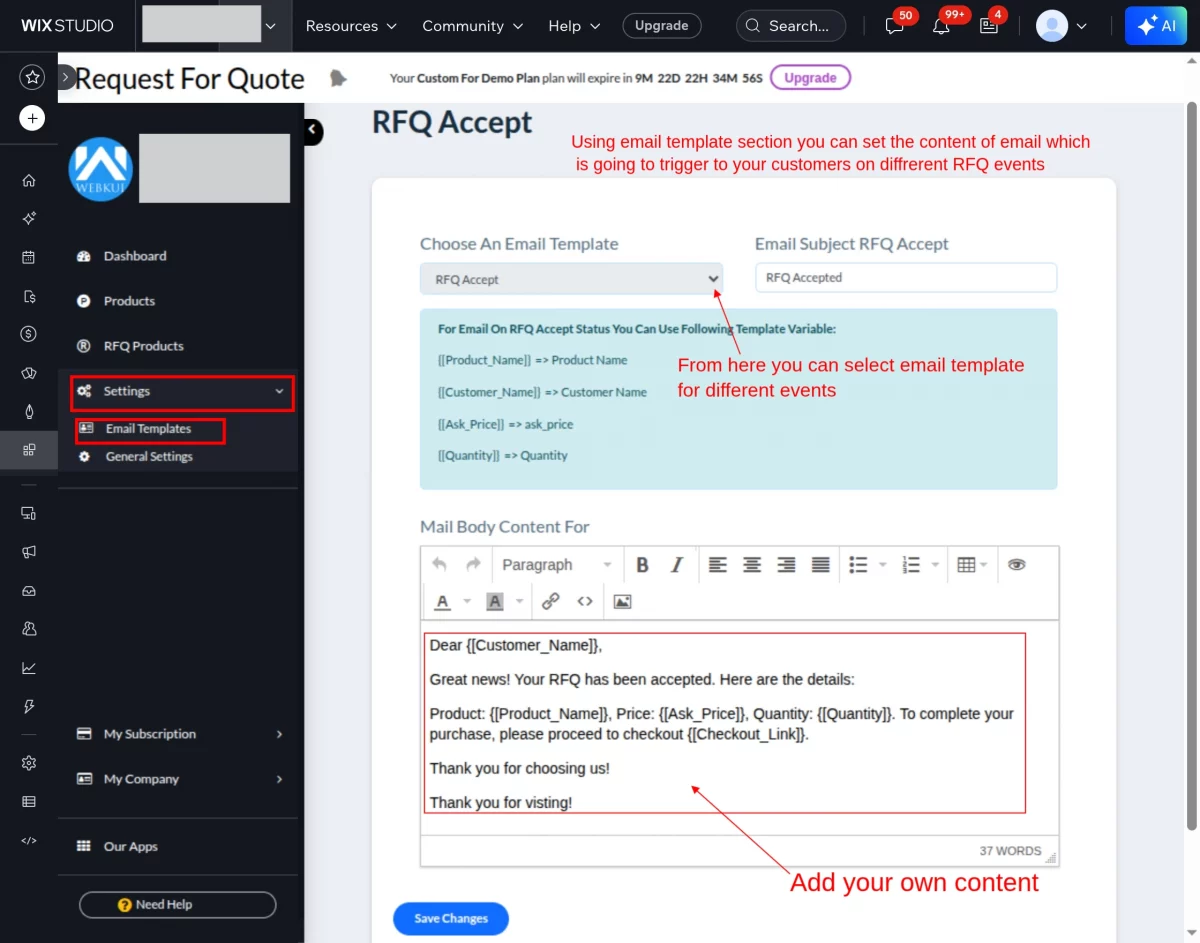Open the insert table dropdown
Viewport: 1200px width, 943px height.
tap(972, 565)
